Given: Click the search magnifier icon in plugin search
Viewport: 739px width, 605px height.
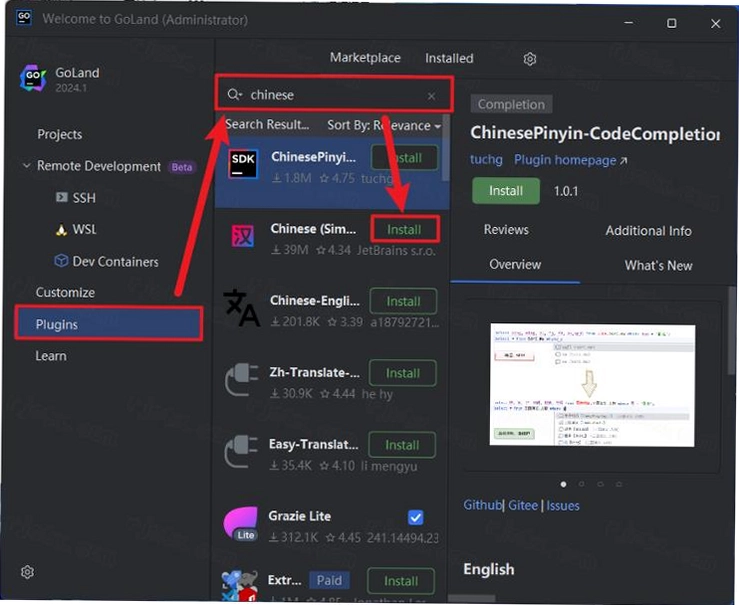Looking at the screenshot, I should pos(234,95).
